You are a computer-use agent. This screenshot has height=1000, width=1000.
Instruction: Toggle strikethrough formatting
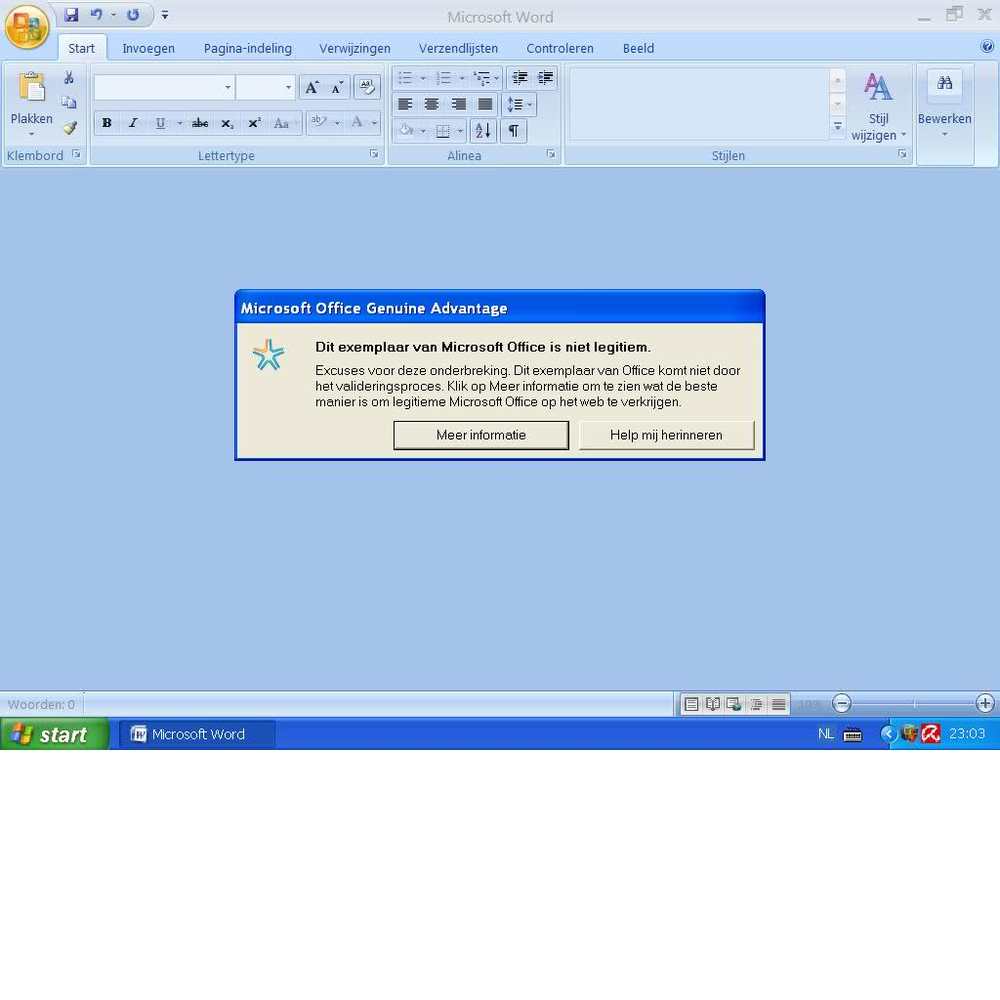click(200, 123)
